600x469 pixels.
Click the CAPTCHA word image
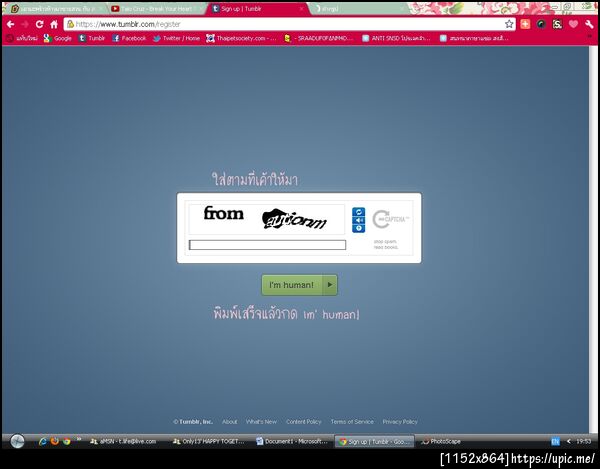[266, 219]
